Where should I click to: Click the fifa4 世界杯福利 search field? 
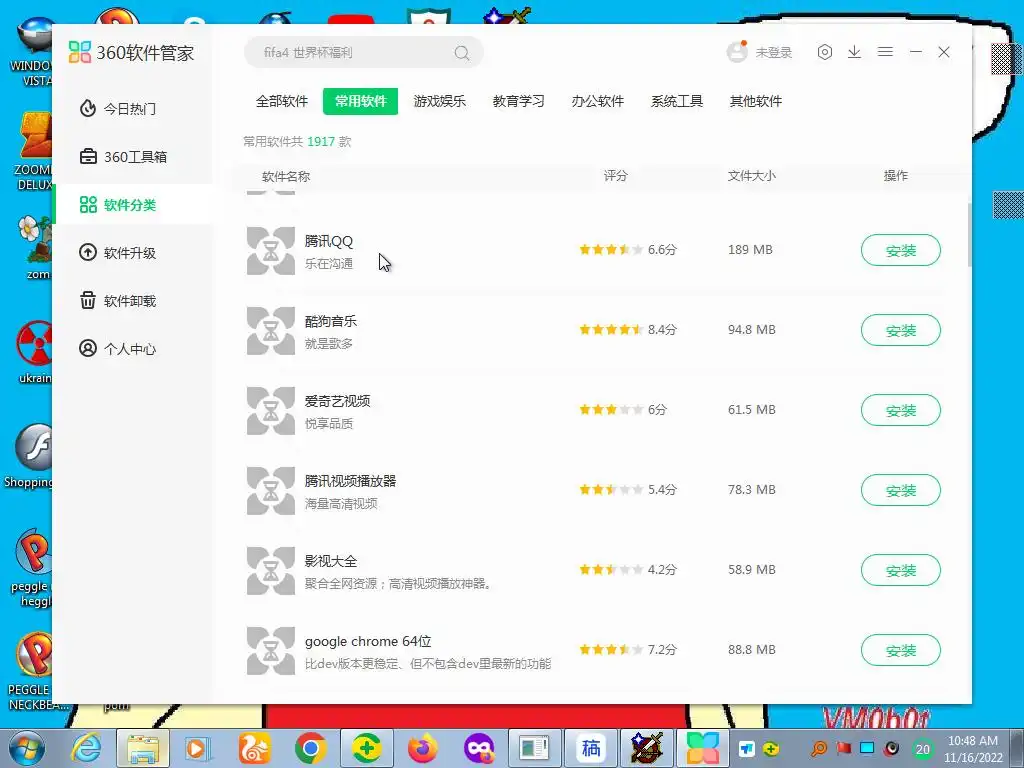pyautogui.click(x=364, y=52)
